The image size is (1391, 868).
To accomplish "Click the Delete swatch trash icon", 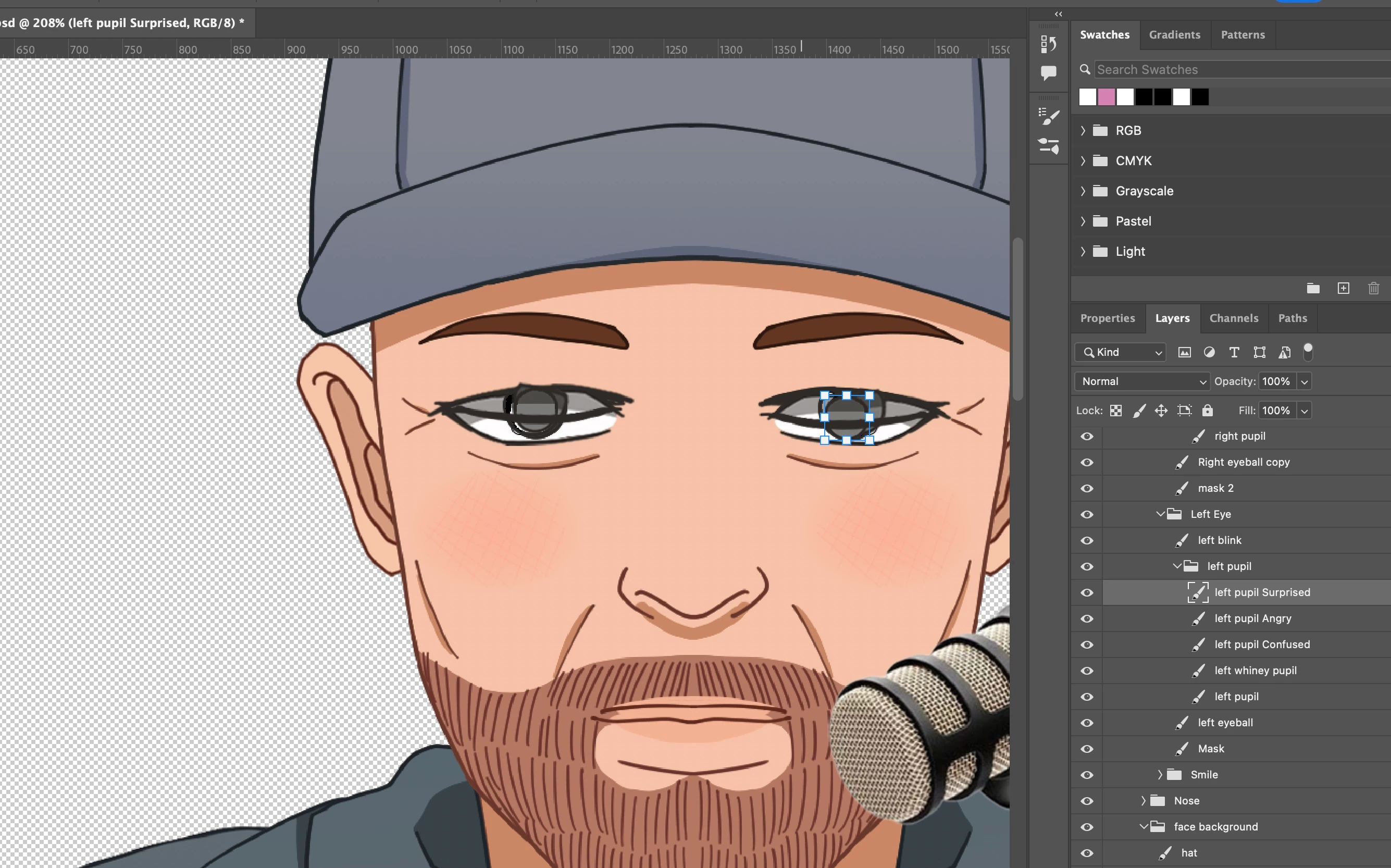I will click(x=1373, y=288).
